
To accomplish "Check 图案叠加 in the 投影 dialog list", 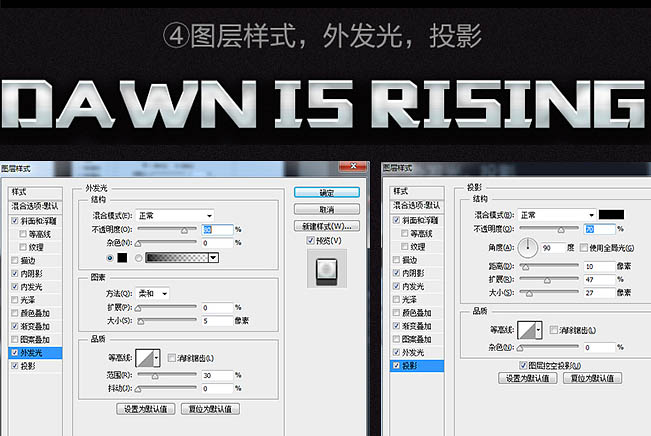I will click(396, 339).
